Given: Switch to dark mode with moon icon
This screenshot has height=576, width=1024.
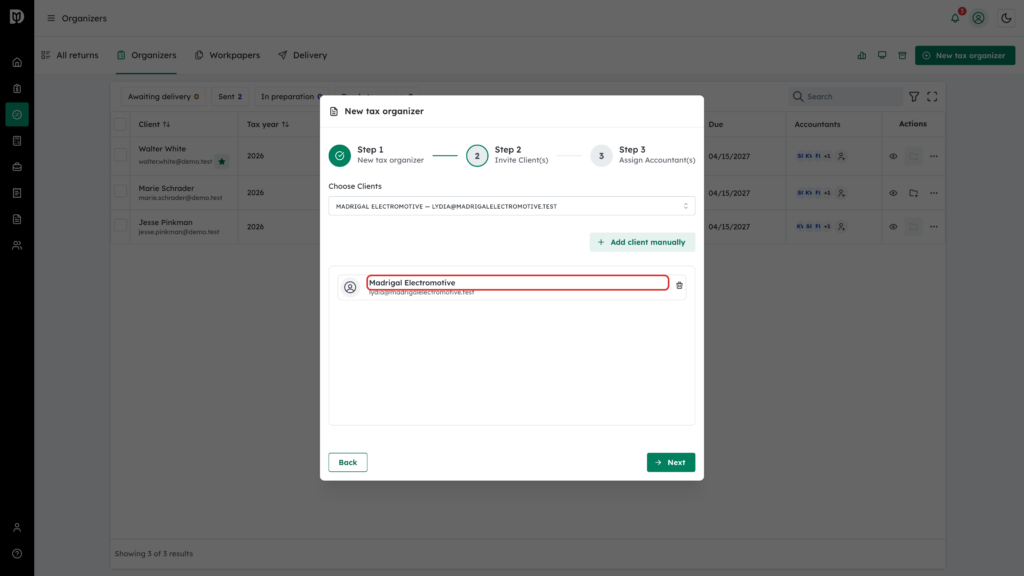Looking at the screenshot, I should click(x=1006, y=18).
